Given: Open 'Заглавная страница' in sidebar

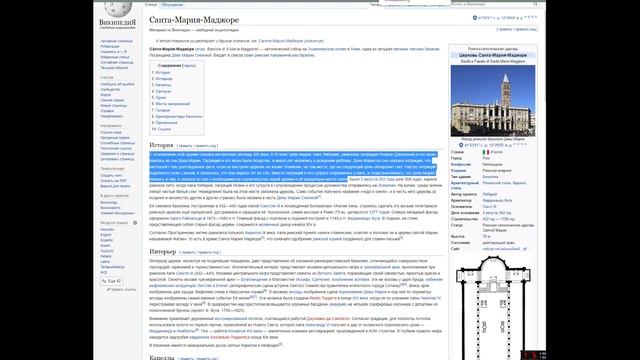Looking at the screenshot, I should (x=116, y=41).
